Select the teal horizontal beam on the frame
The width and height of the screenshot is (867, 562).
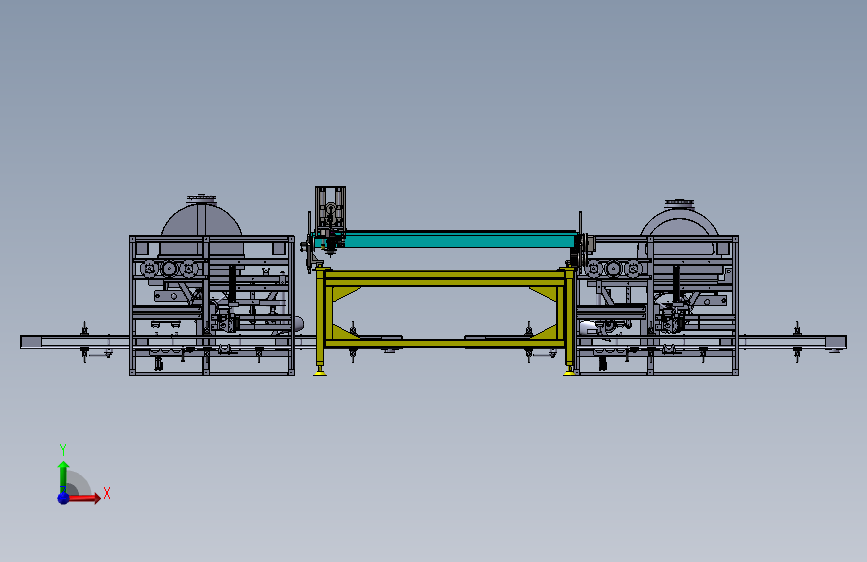[459, 240]
